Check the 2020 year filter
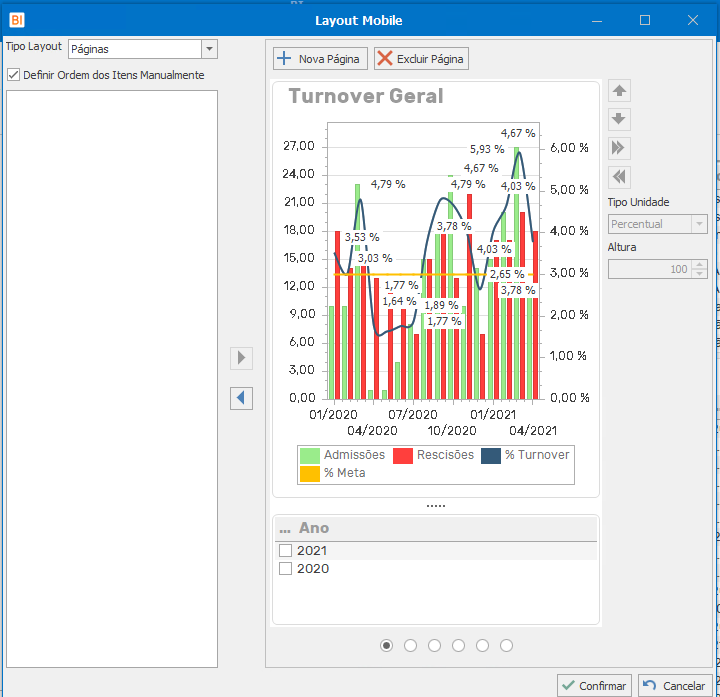The width and height of the screenshot is (720, 697). point(286,569)
